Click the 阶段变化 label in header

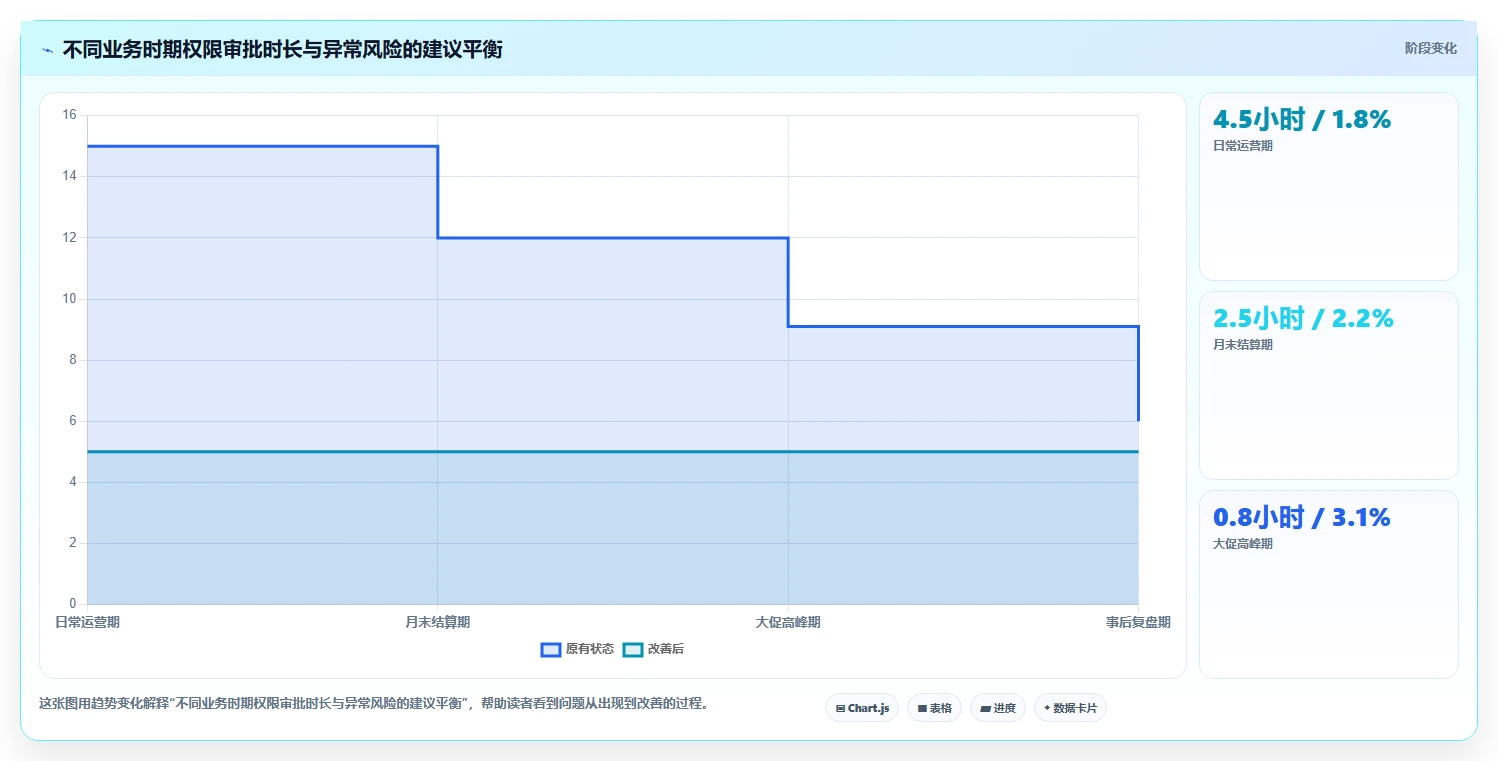tap(1431, 48)
